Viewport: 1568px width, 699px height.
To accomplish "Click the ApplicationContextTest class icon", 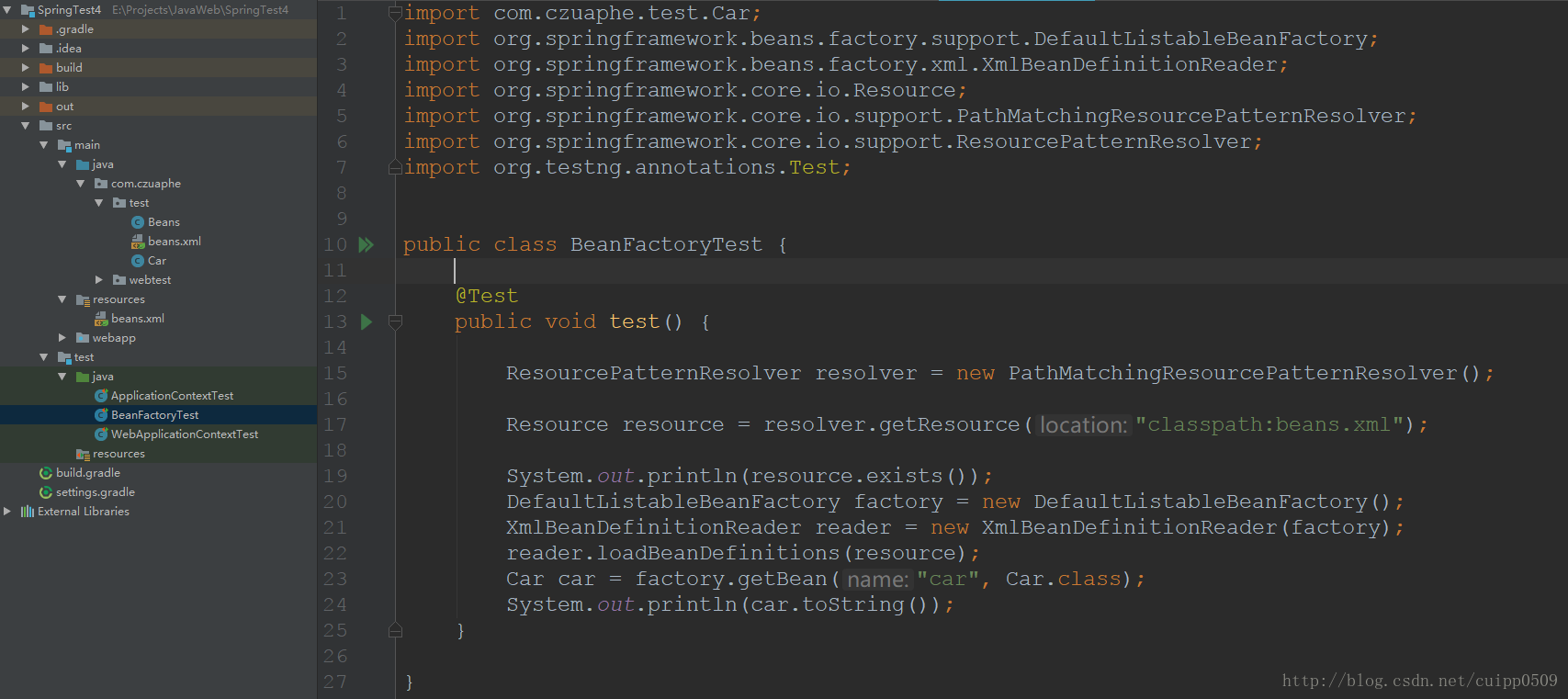I will [101, 396].
